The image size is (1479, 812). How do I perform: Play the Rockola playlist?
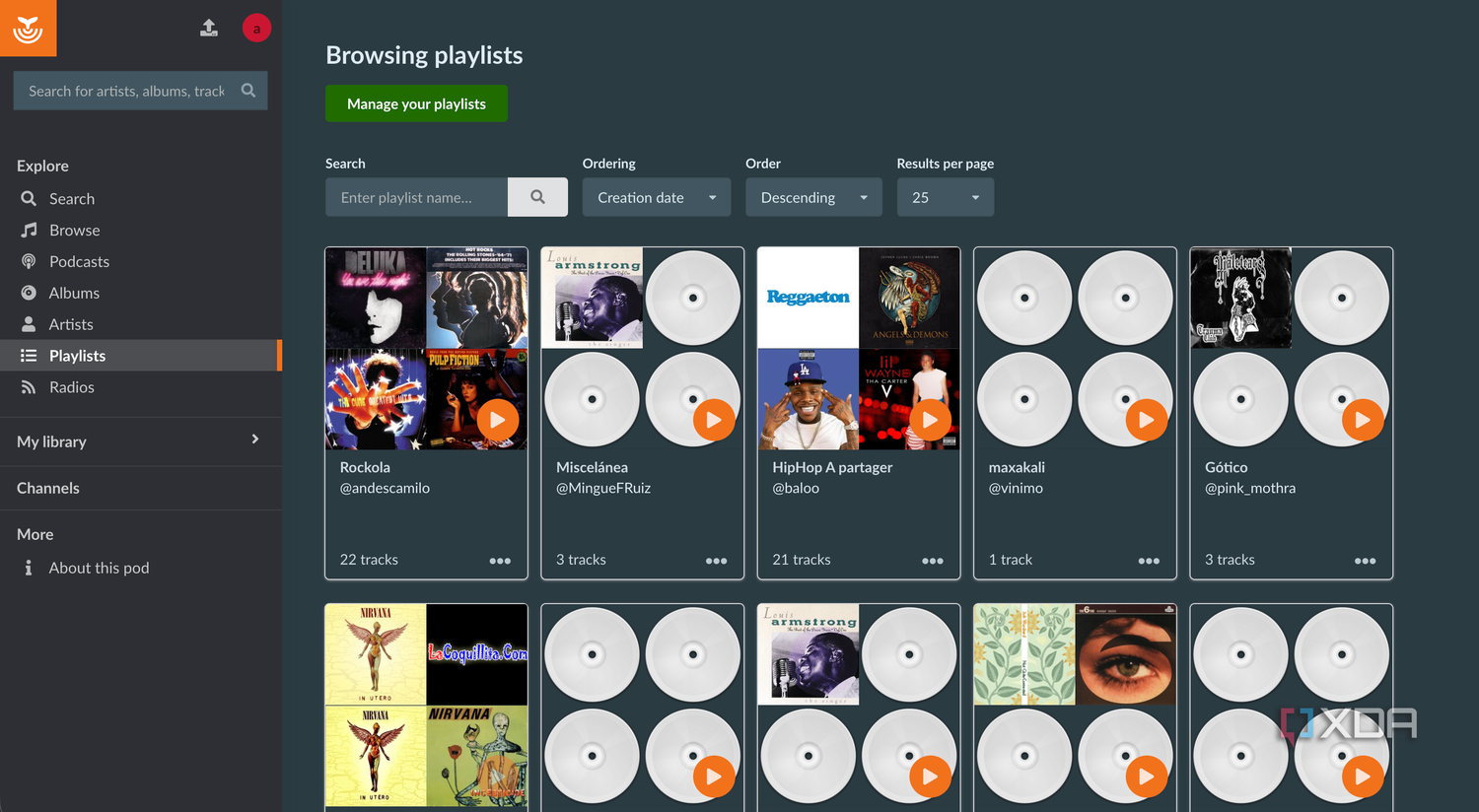(x=498, y=420)
